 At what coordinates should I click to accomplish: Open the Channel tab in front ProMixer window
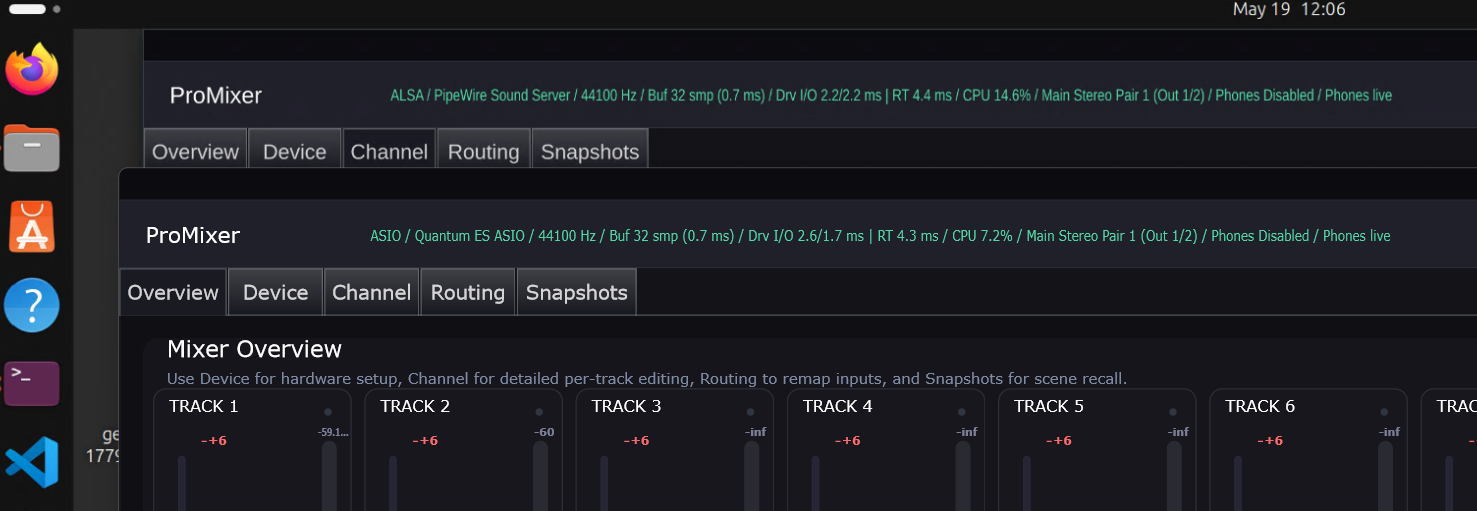(371, 292)
